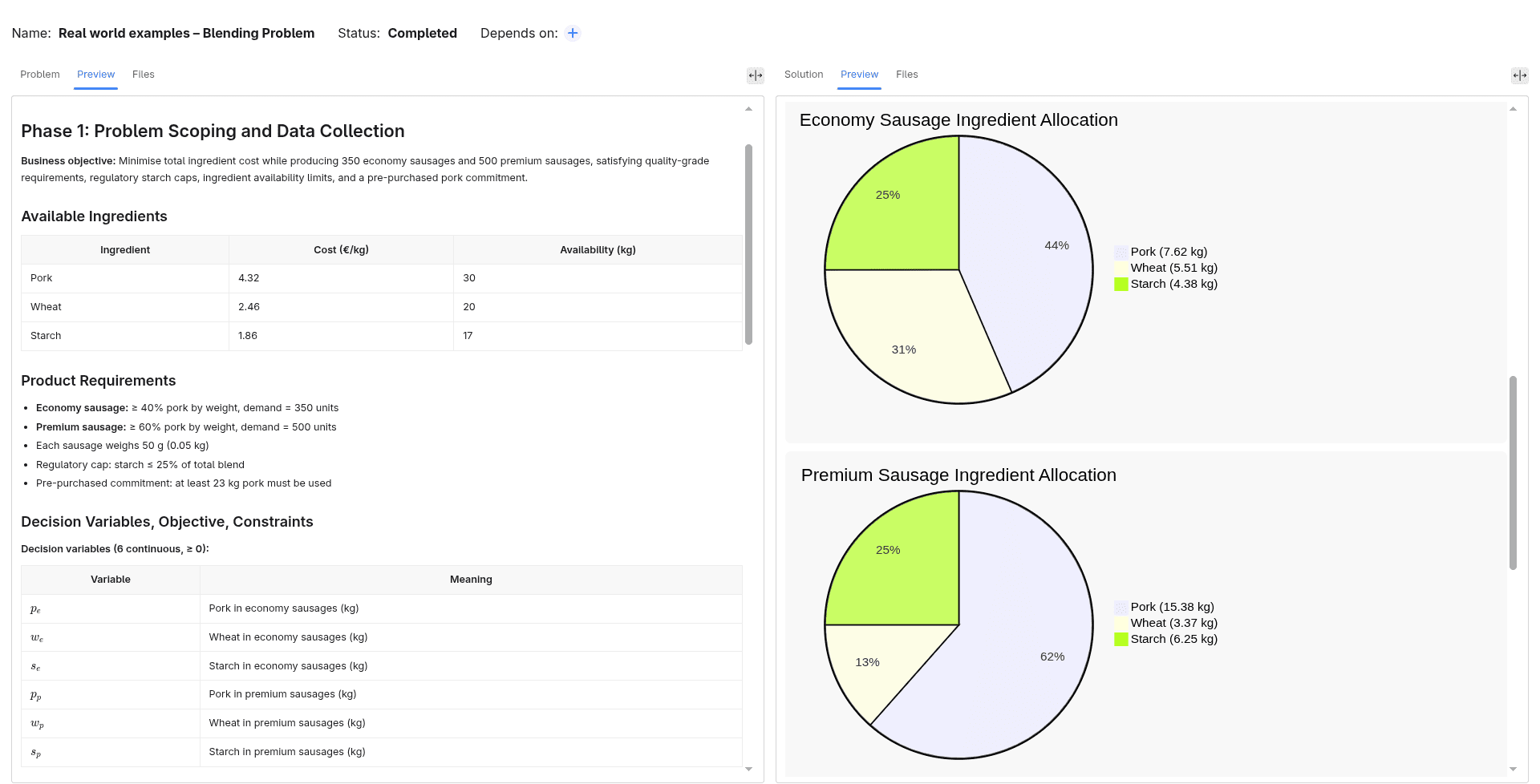Click the right panel scroll down arrow
Image resolution: width=1540 pixels, height=784 pixels.
pyautogui.click(x=1513, y=769)
